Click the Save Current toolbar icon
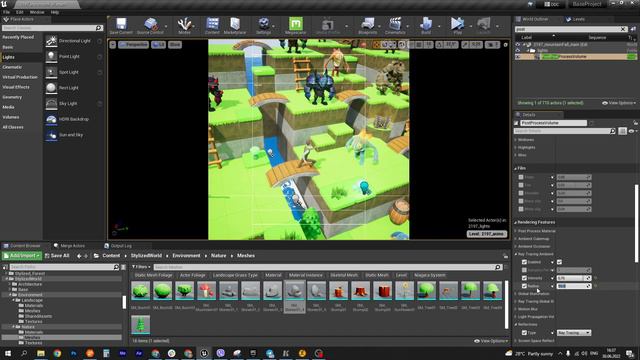The height and width of the screenshot is (360, 640). click(121, 24)
